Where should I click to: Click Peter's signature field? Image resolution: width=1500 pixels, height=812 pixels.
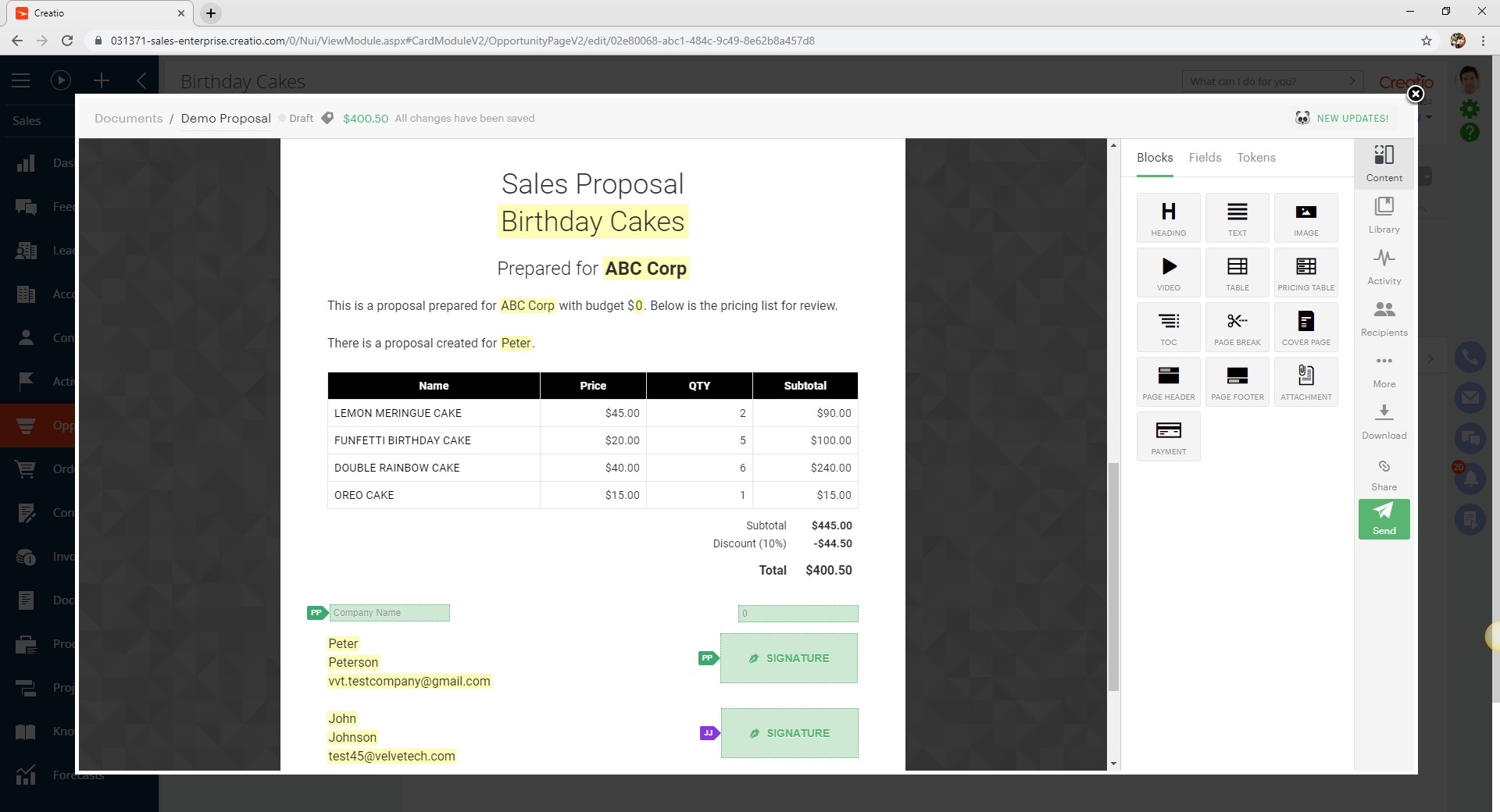[789, 658]
